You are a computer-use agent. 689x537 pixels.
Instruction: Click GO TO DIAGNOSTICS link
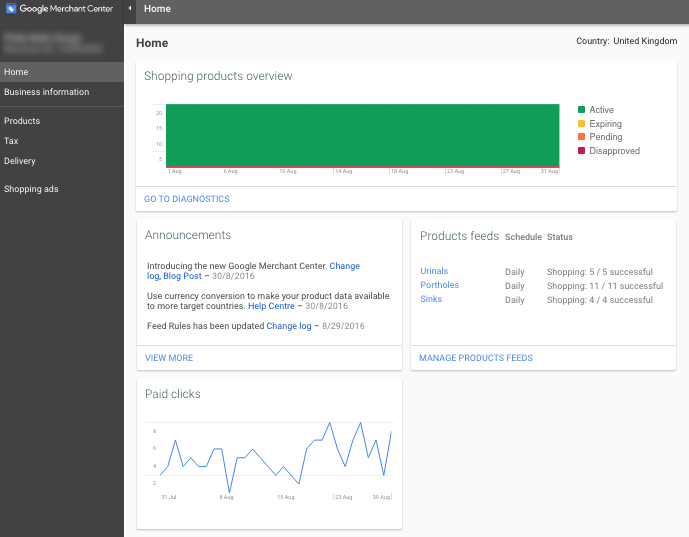point(187,199)
